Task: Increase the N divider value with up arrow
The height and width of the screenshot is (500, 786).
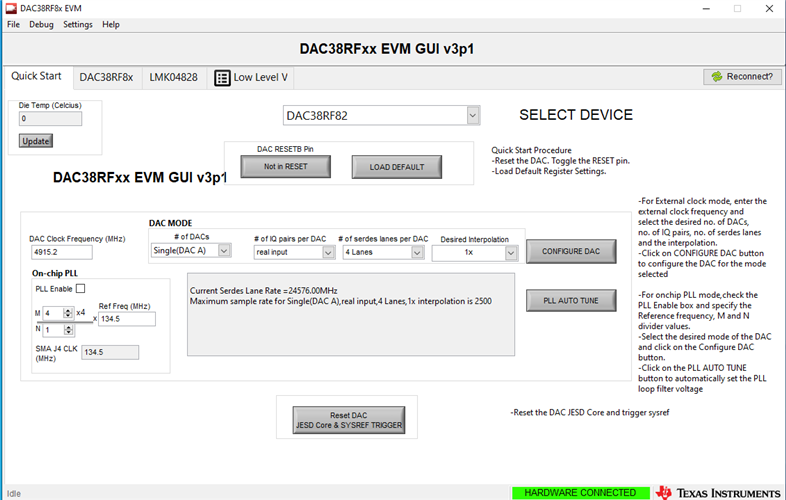Action: [x=69, y=327]
